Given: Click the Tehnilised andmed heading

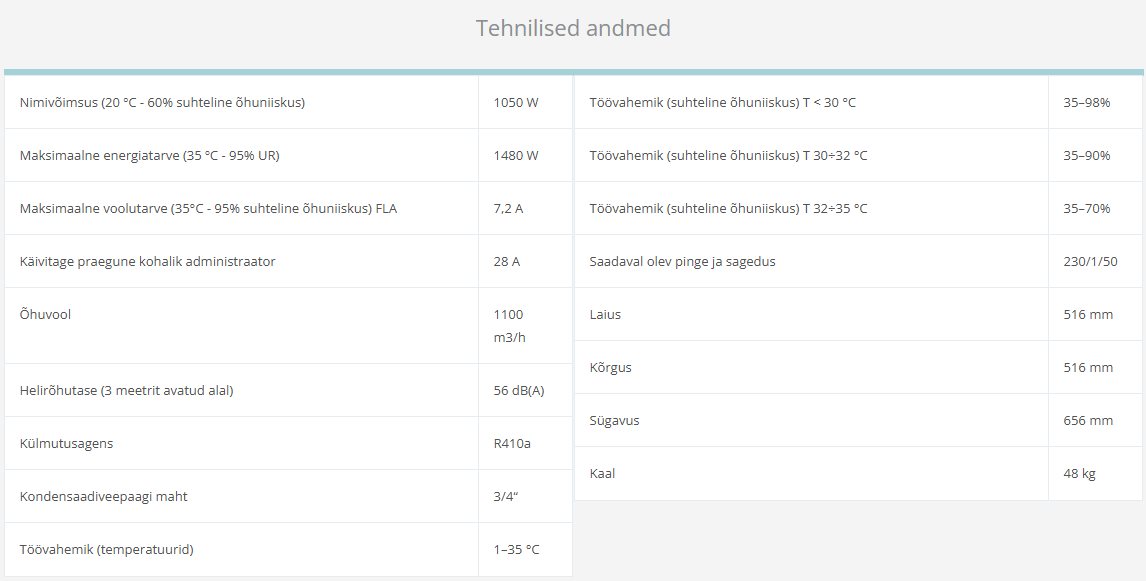Looking at the screenshot, I should coord(573,29).
